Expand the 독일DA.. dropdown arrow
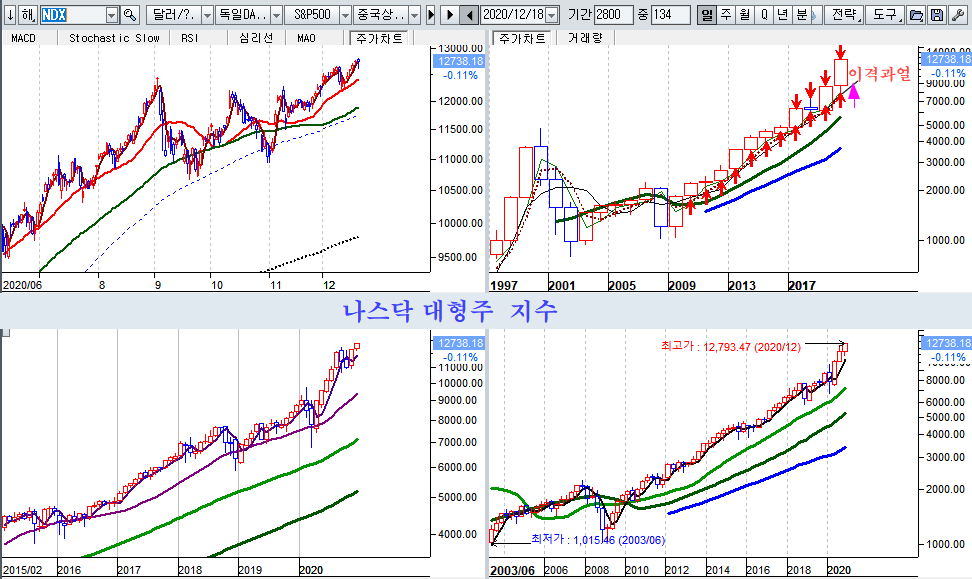The image size is (972, 579). pos(276,15)
